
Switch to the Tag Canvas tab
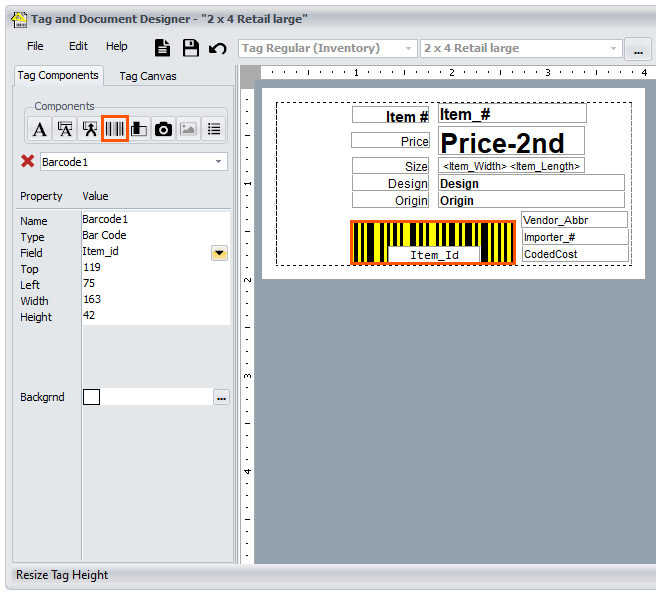coord(148,76)
